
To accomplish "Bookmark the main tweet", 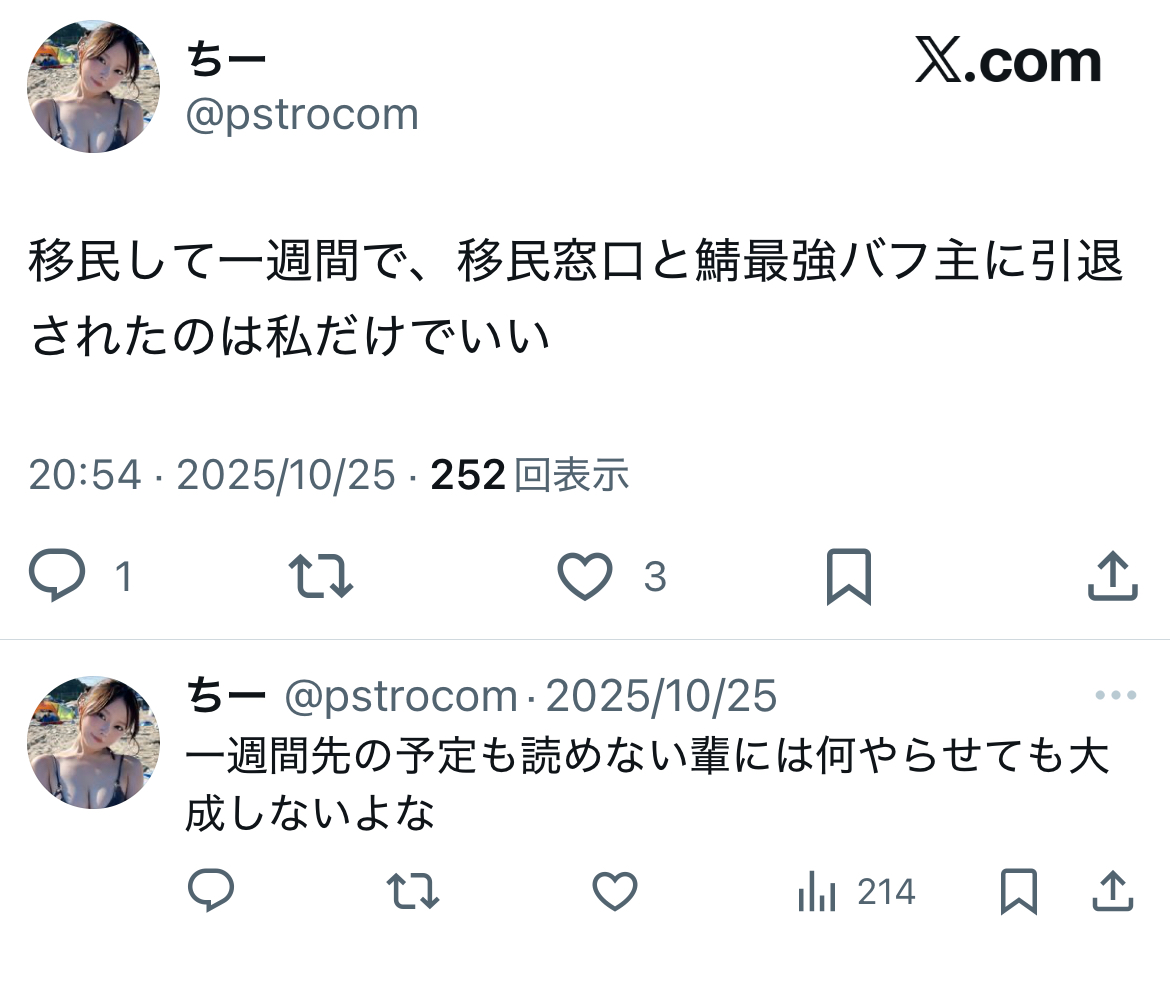I will (849, 576).
